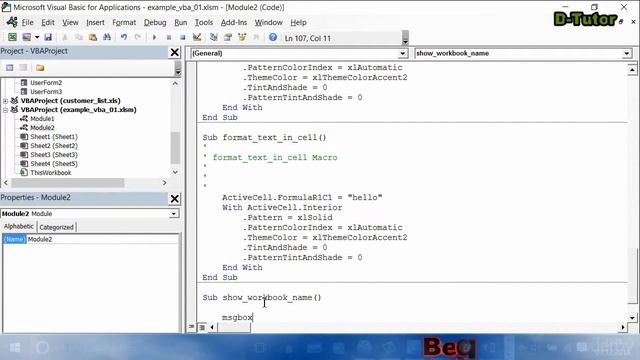Open the Properties Window toolbar icon
Image resolution: width=640 pixels, height=360 pixels.
(x=228, y=38)
